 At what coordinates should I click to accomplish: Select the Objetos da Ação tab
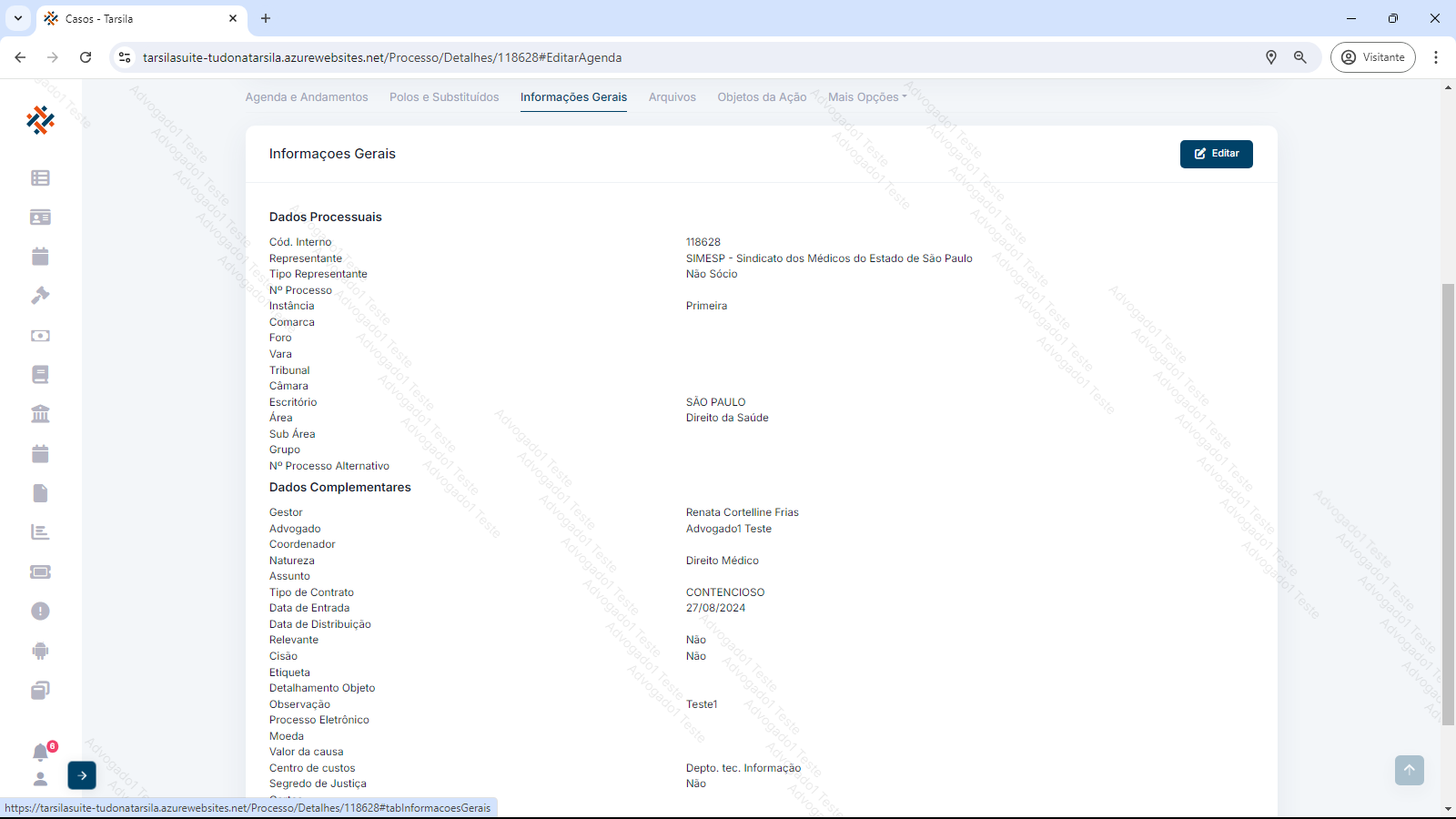click(x=762, y=97)
